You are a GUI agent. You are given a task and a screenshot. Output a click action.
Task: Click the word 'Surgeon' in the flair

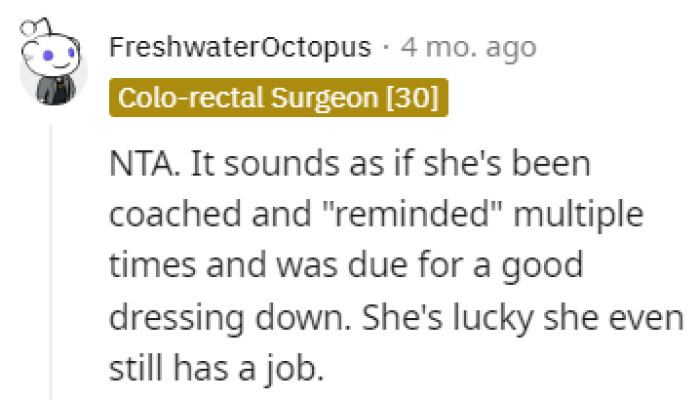pos(320,98)
